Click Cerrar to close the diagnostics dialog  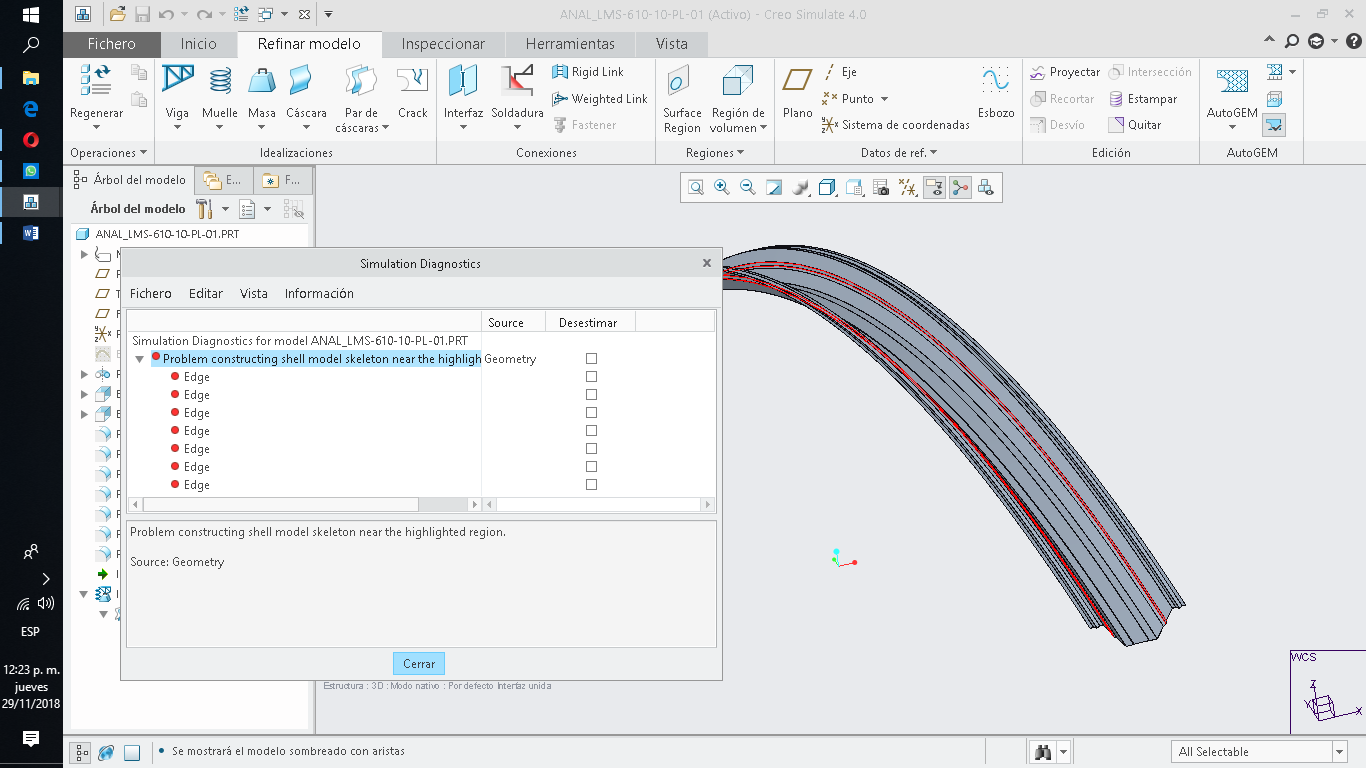click(x=418, y=663)
